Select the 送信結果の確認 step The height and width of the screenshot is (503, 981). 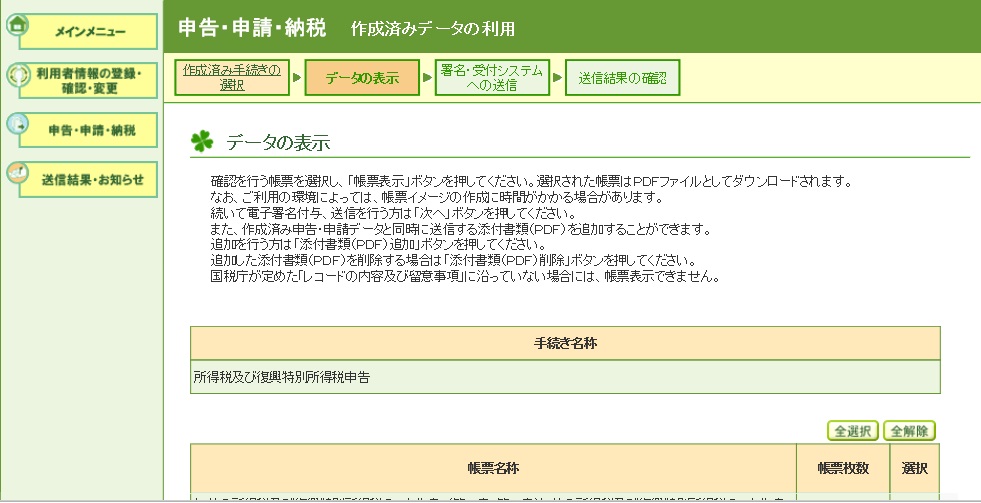623,78
